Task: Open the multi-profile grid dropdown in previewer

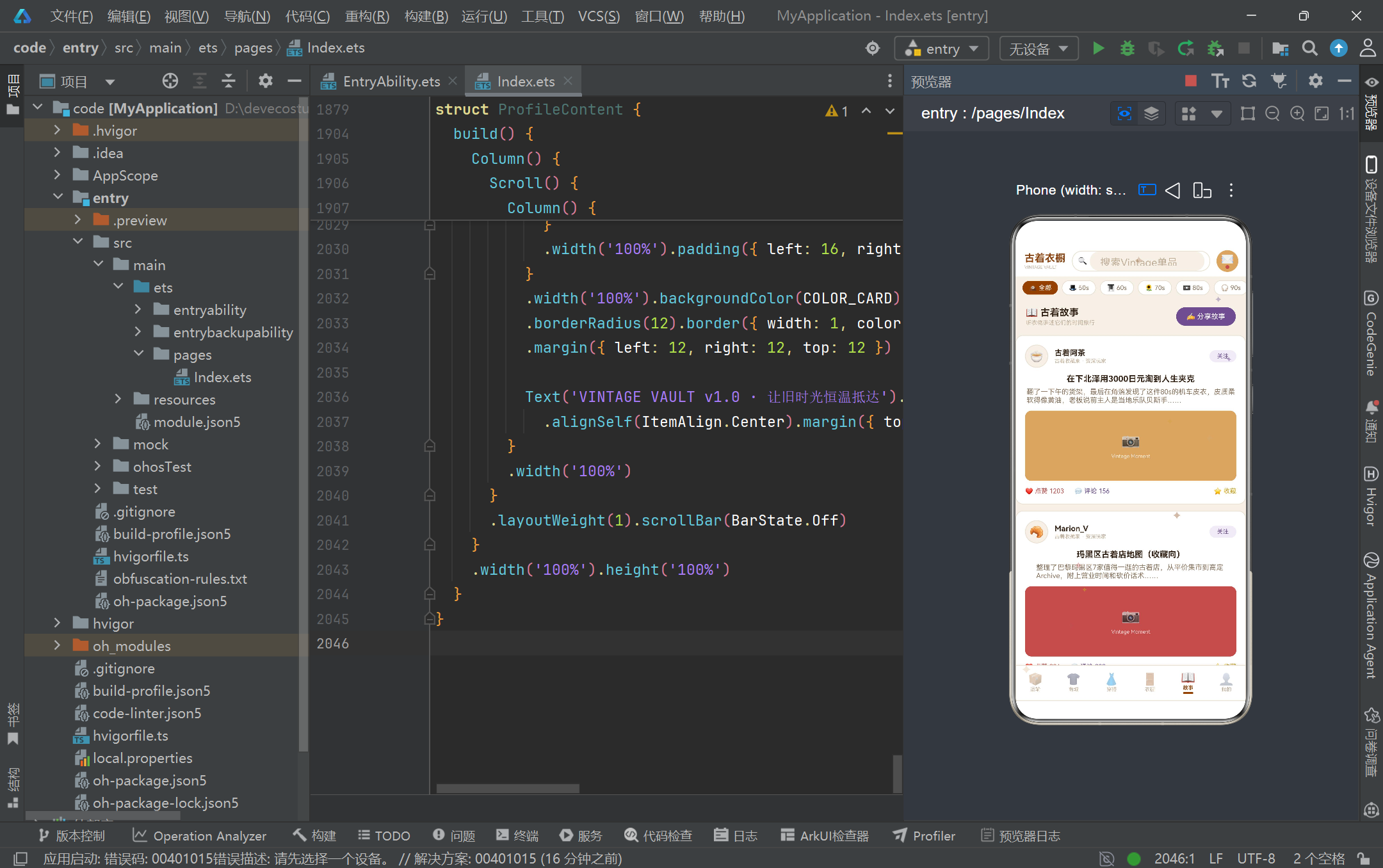Action: (x=1217, y=114)
